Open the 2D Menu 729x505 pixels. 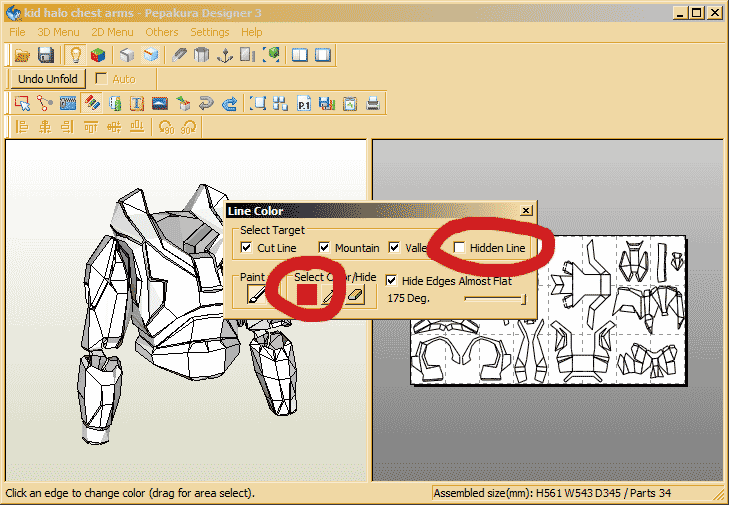(x=113, y=32)
